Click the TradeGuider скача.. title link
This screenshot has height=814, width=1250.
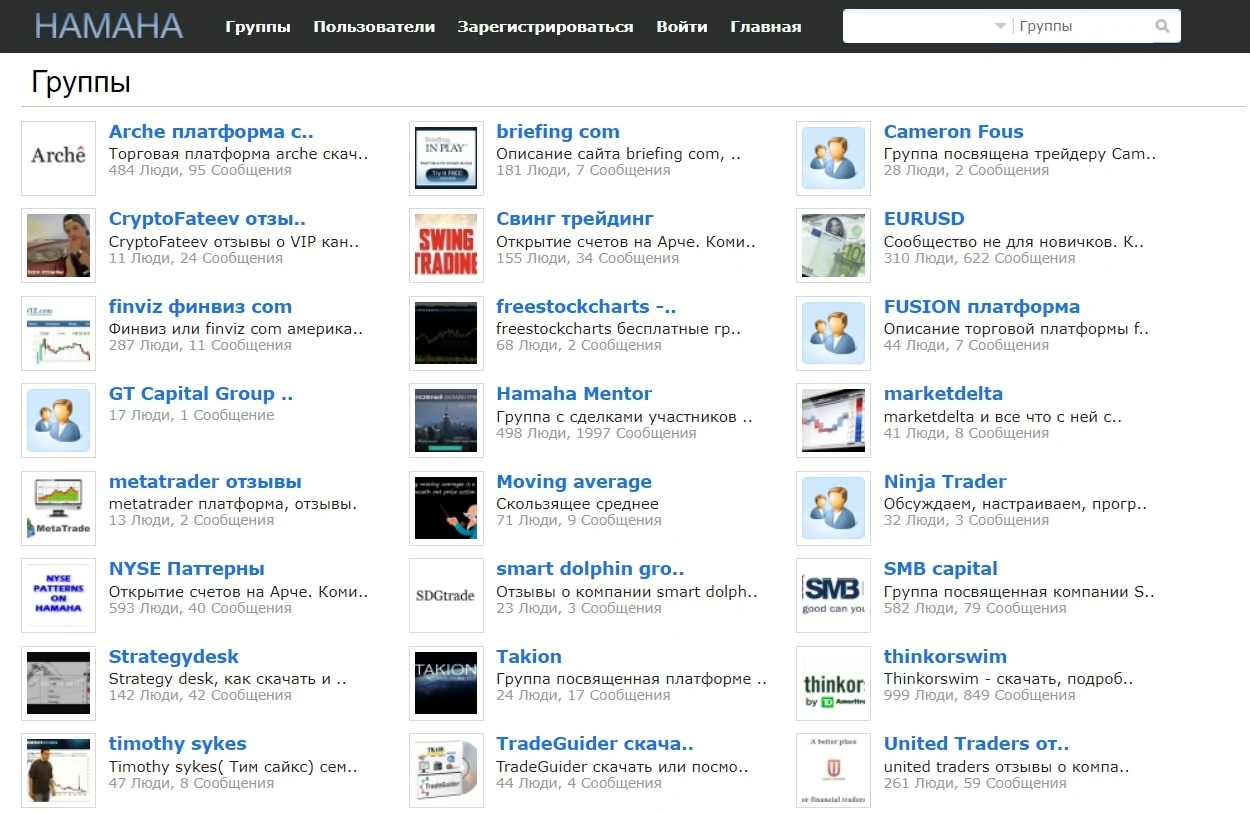[x=595, y=743]
